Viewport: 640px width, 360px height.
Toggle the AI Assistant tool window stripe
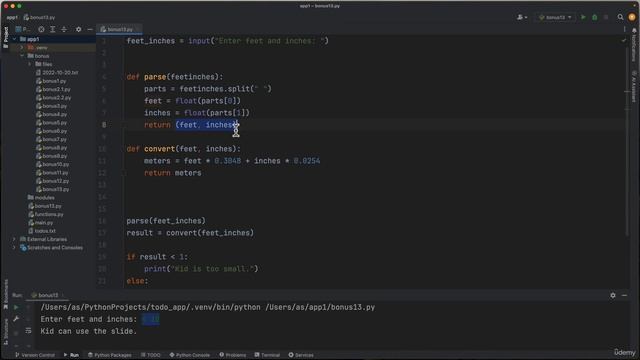coord(634,87)
